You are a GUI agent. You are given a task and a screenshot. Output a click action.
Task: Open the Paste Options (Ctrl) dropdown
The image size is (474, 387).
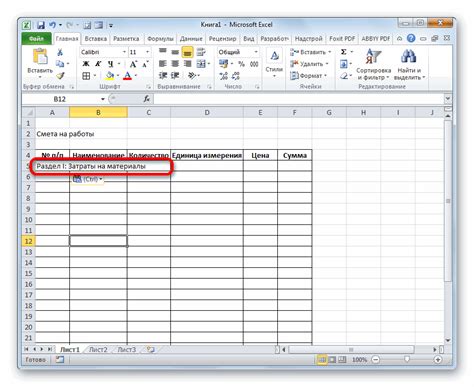88,179
